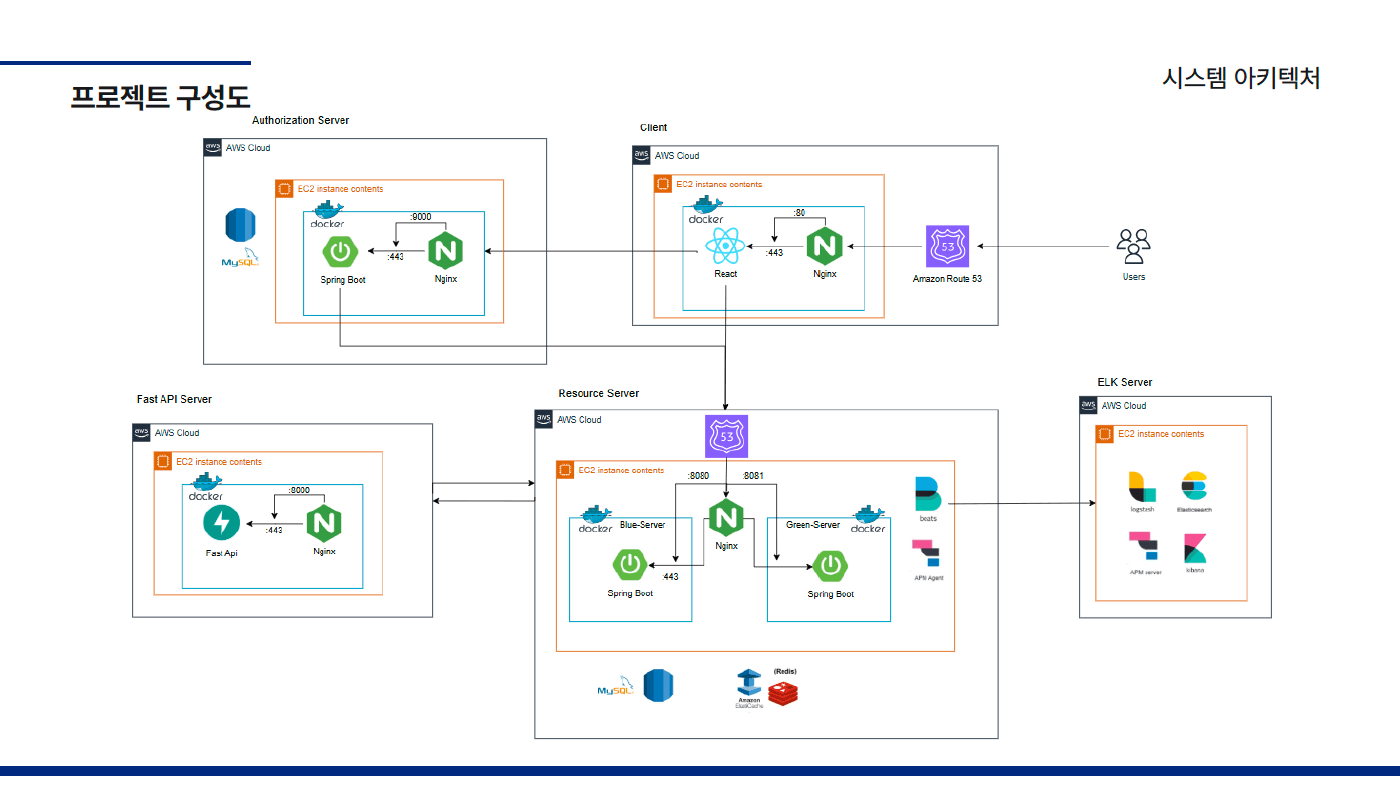Click the 'Authorization Server' heading
Image resolution: width=1400 pixels, height=788 pixels.
click(301, 120)
